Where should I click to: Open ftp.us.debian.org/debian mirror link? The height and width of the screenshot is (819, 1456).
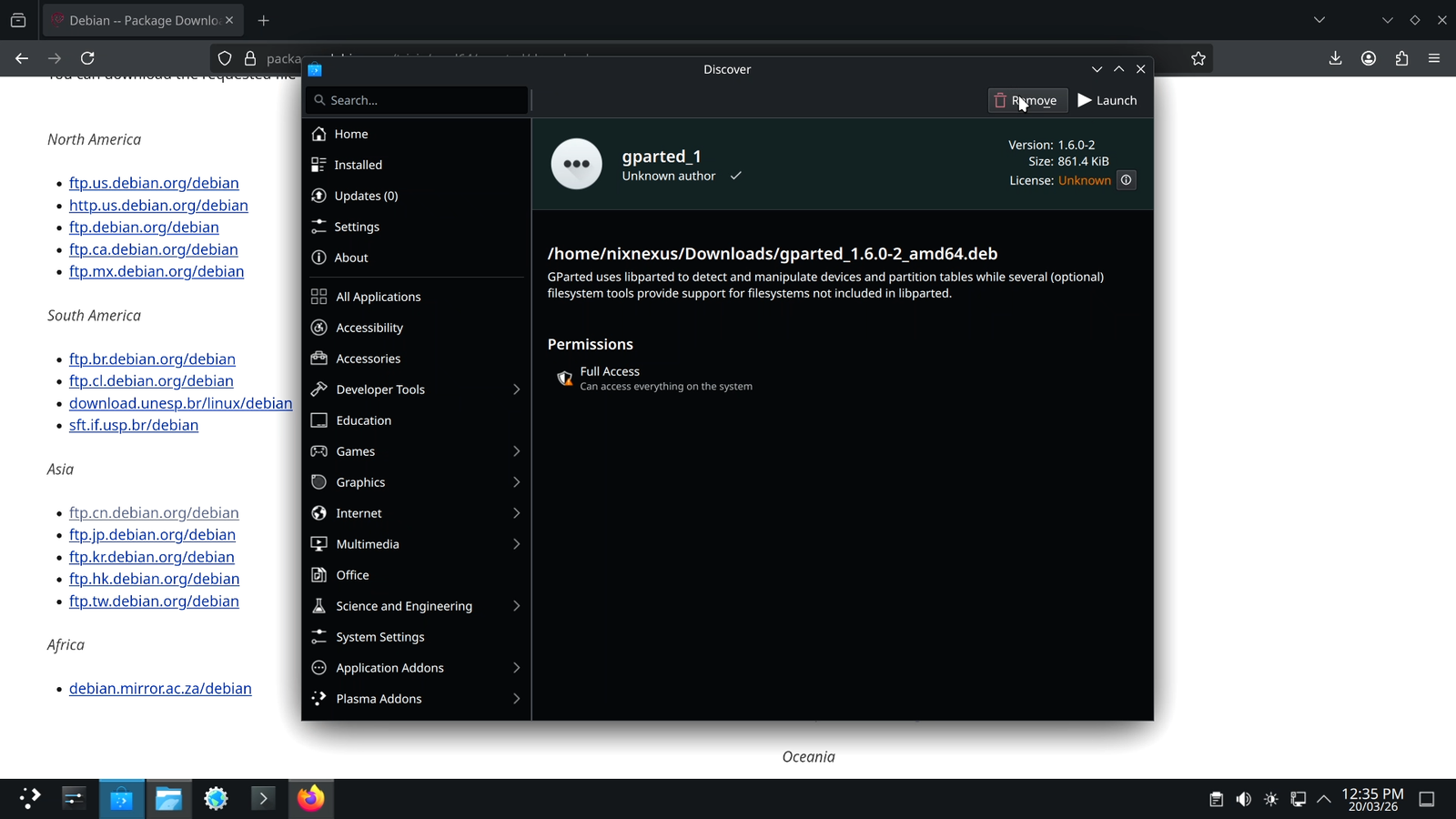154,183
